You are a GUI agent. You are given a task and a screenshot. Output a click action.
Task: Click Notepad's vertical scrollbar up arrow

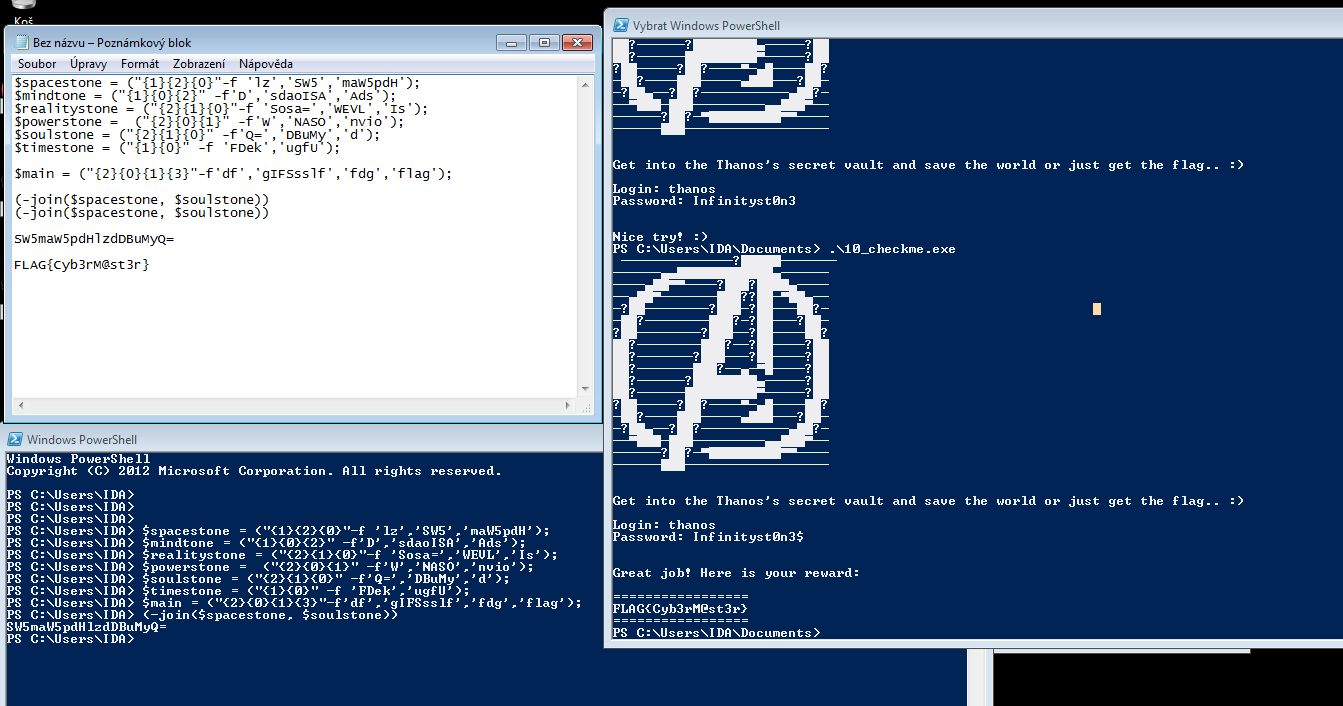(x=586, y=83)
